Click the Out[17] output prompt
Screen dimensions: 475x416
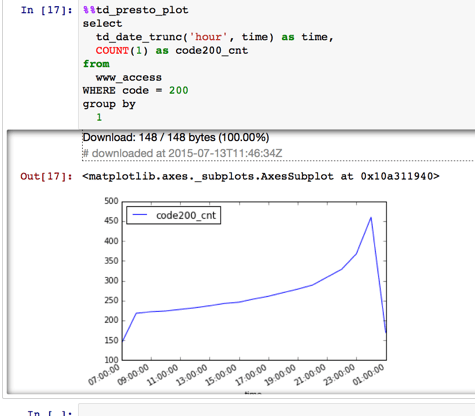pos(46,176)
